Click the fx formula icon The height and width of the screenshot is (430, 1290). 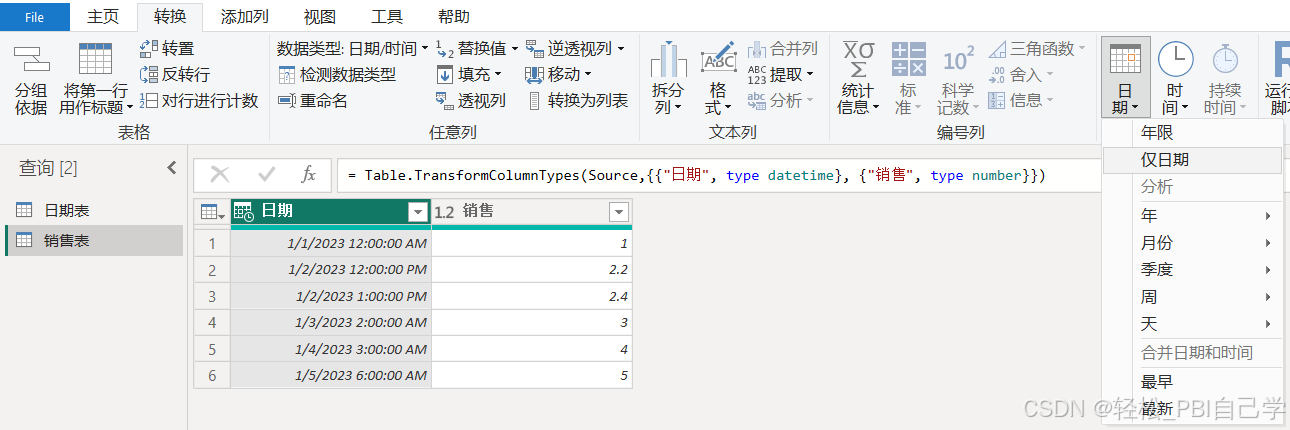tap(309, 175)
